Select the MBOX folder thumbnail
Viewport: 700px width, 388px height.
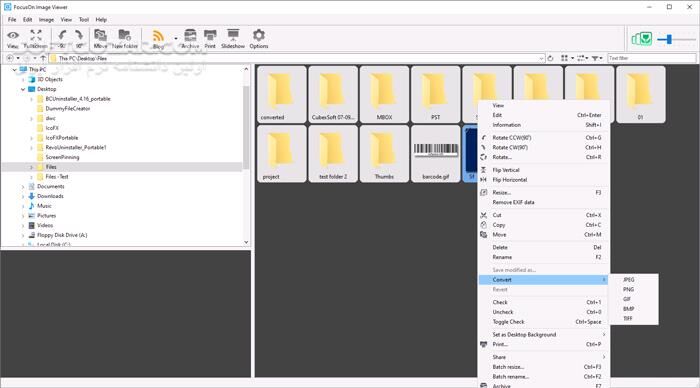pyautogui.click(x=384, y=94)
